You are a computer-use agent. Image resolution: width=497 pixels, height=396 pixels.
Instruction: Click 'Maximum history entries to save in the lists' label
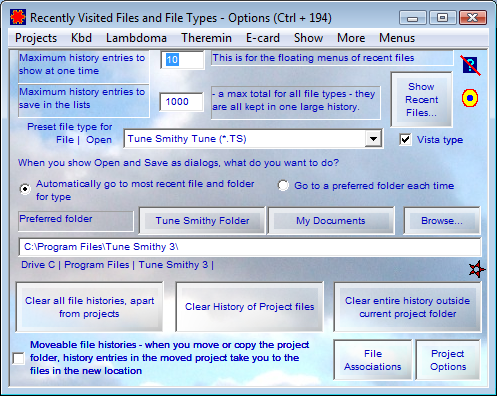coord(82,98)
